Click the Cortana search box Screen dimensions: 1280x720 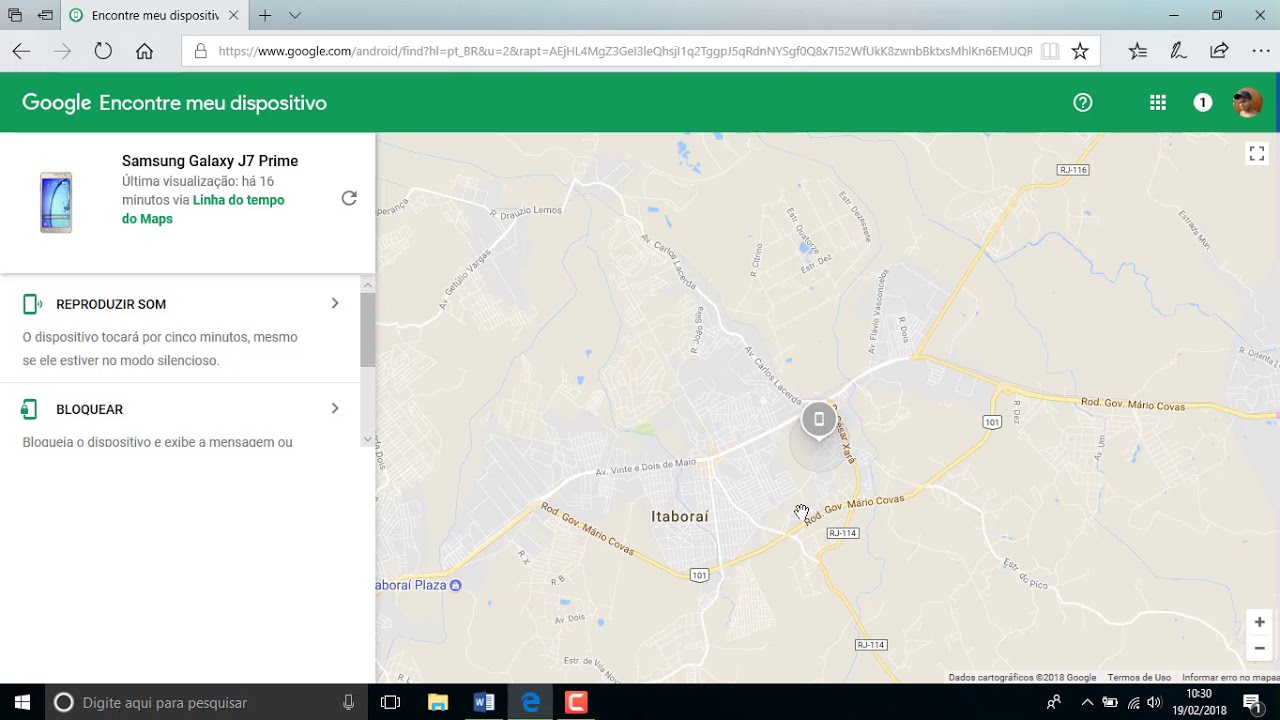[205, 702]
